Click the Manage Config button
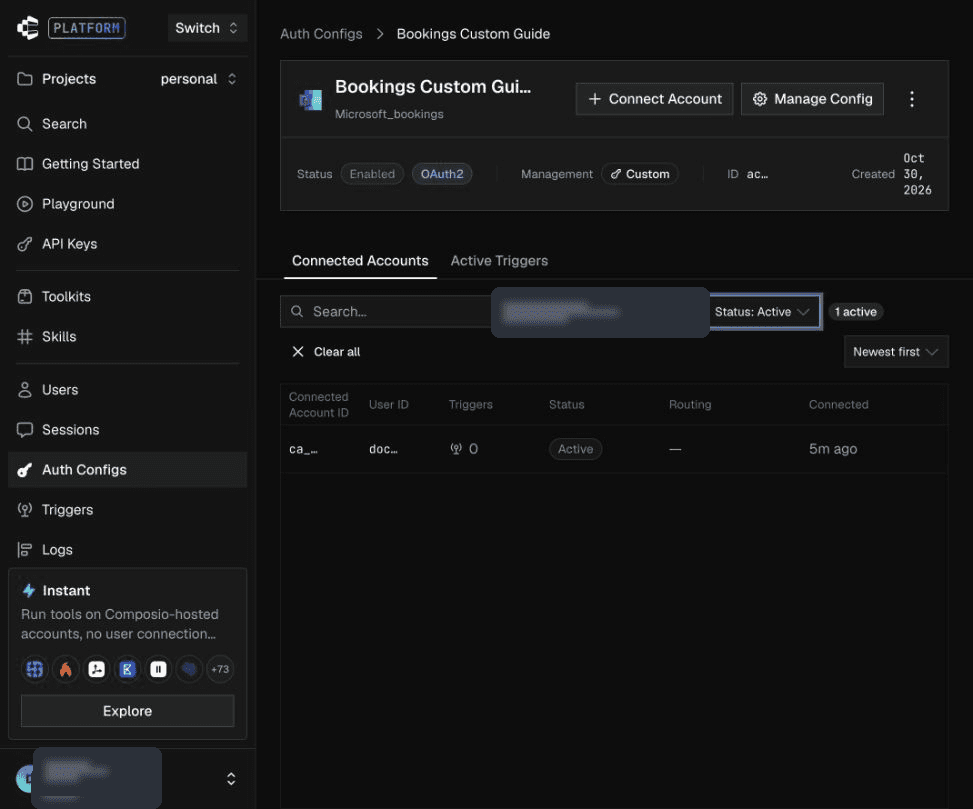 tap(812, 99)
